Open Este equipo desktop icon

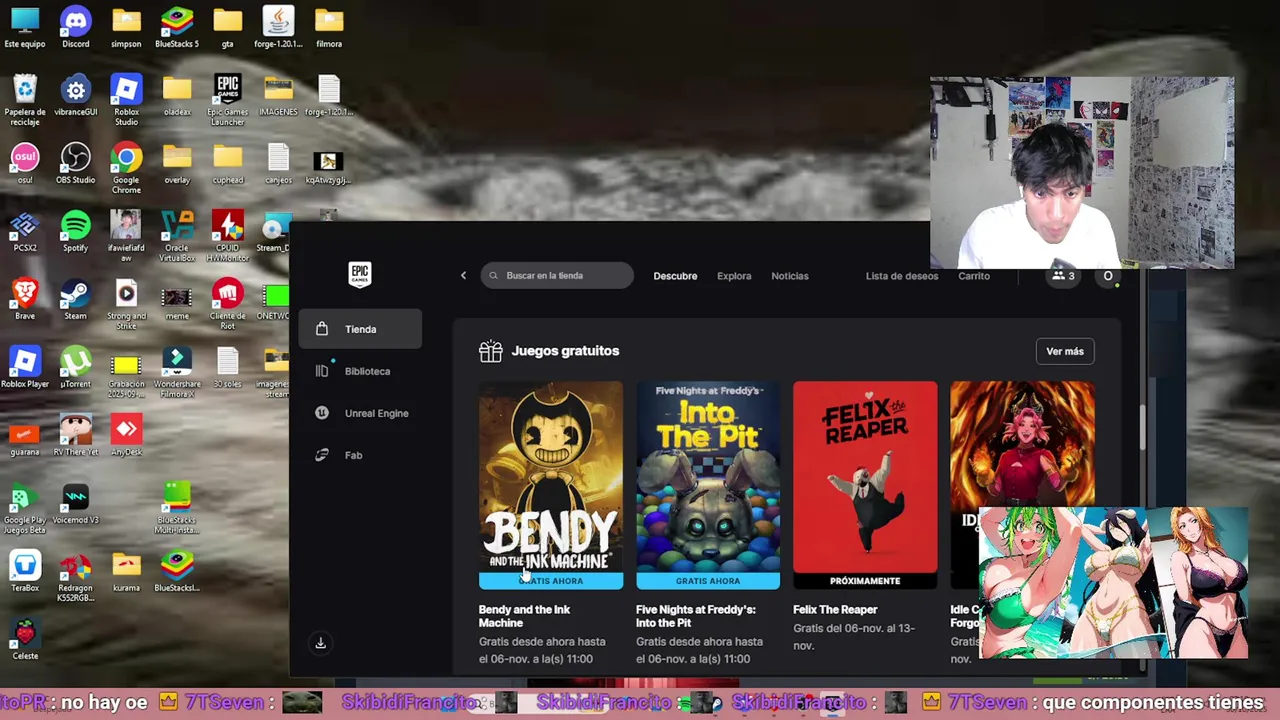(25, 27)
